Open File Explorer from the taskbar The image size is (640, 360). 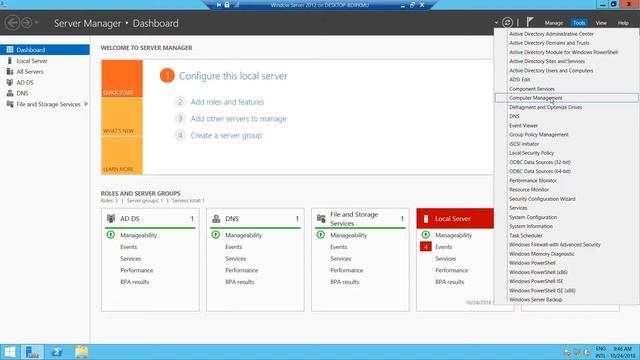pyautogui.click(x=81, y=352)
